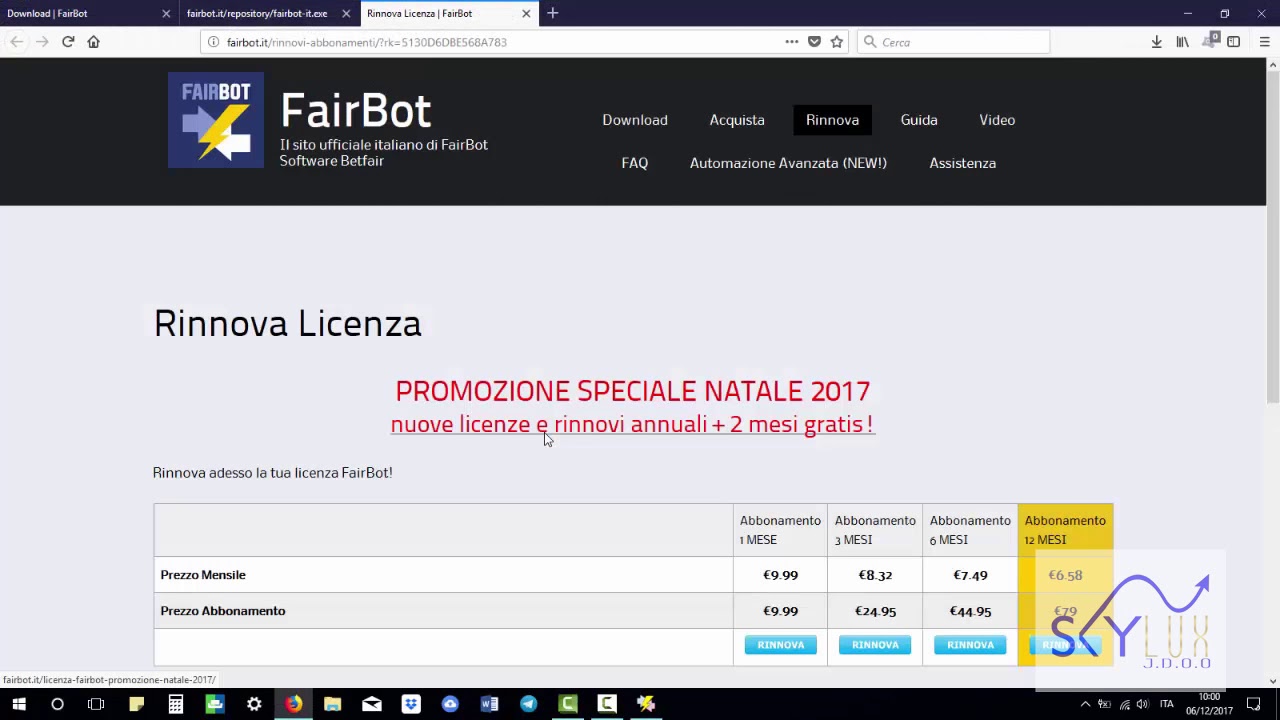This screenshot has height=720, width=1280.
Task: Click RINNOVA for 6 MESI subscription
Action: pyautogui.click(x=970, y=645)
